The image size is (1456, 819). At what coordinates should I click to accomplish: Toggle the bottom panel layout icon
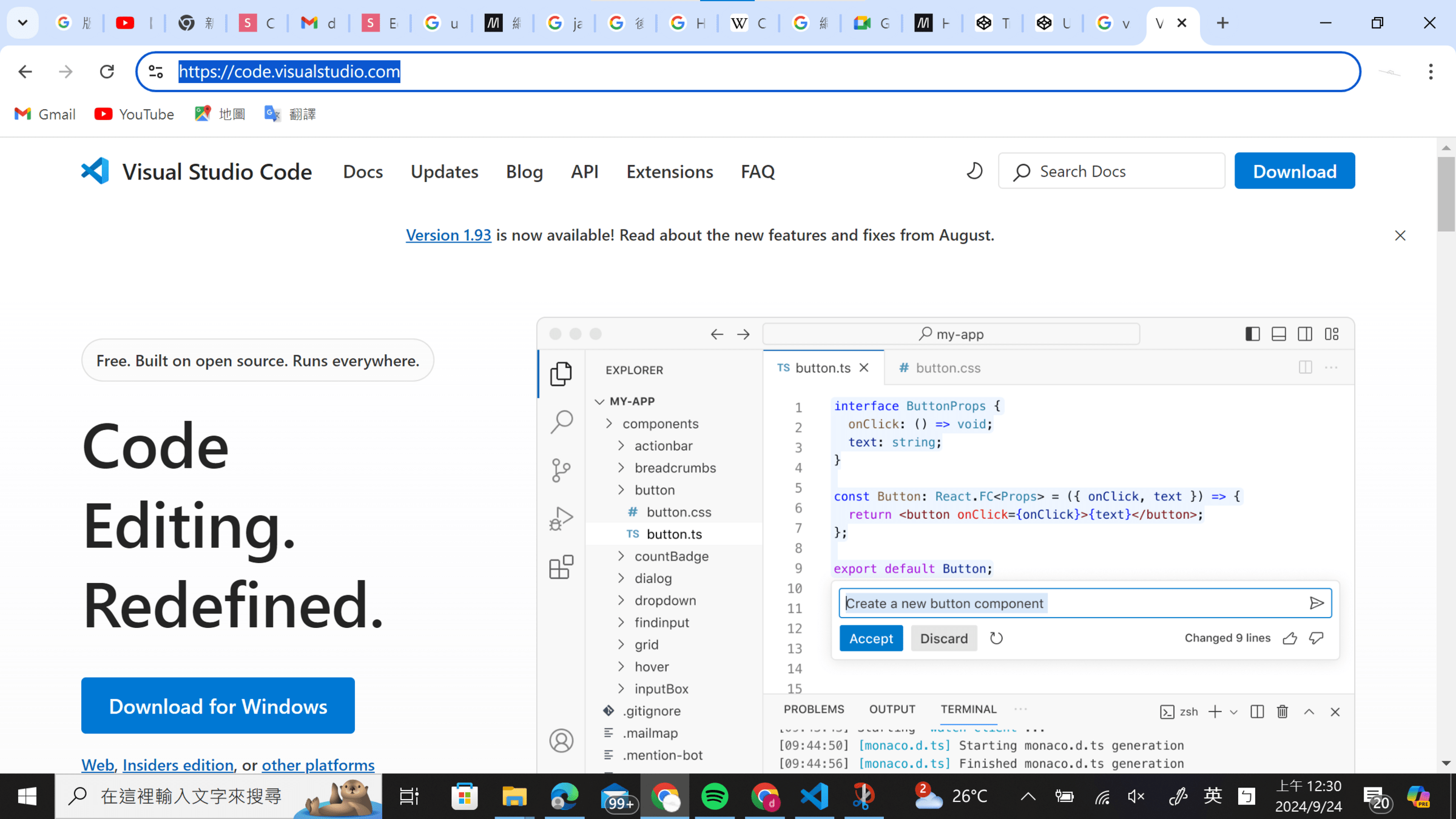click(x=1279, y=334)
